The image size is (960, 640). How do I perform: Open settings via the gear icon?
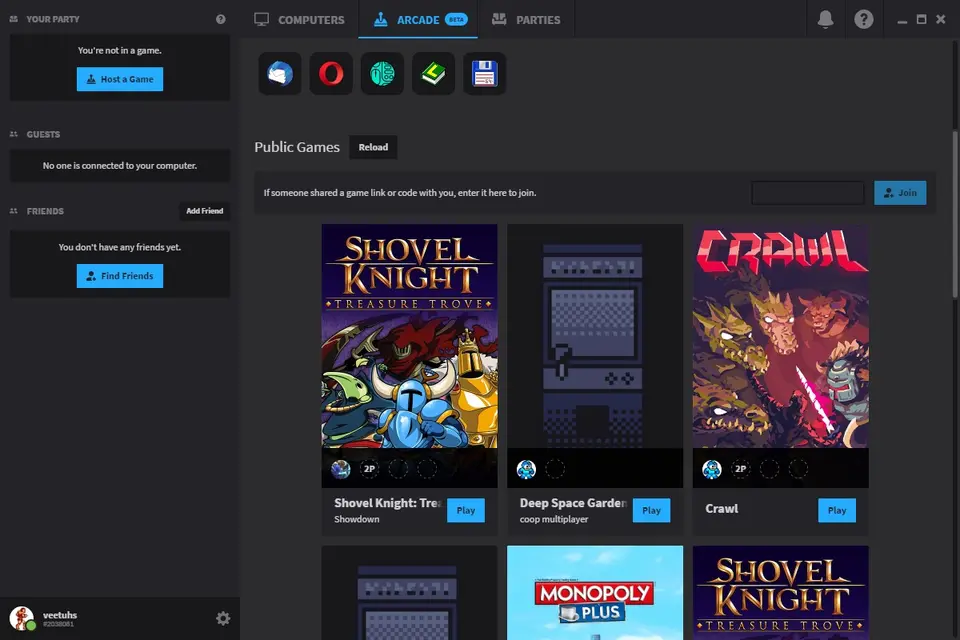pyautogui.click(x=223, y=619)
